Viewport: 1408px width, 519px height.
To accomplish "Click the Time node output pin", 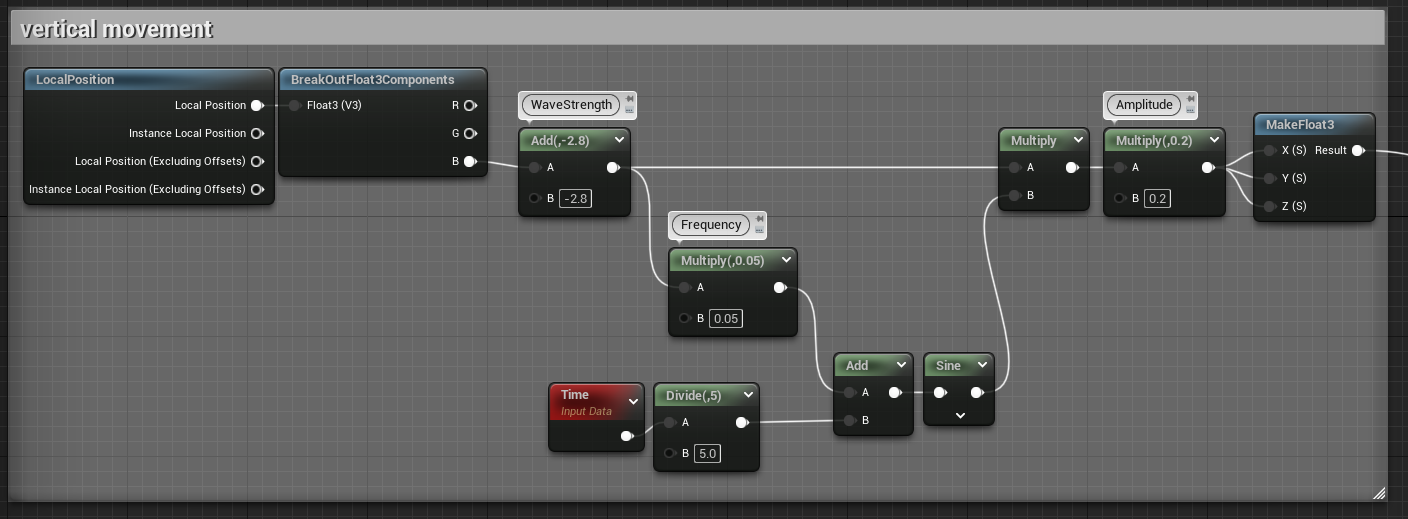I will coord(627,436).
